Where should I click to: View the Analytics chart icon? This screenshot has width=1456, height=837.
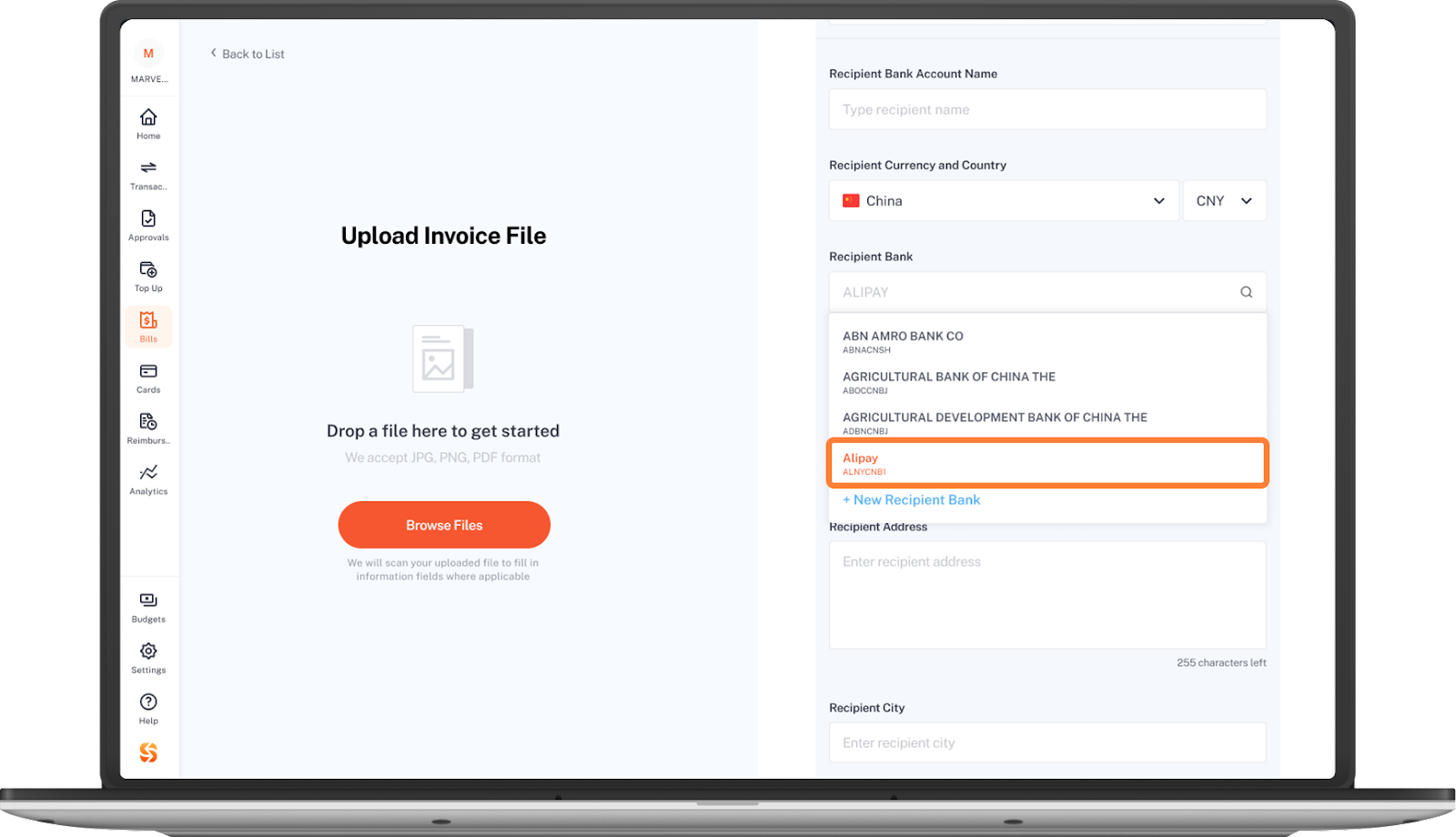click(x=148, y=472)
